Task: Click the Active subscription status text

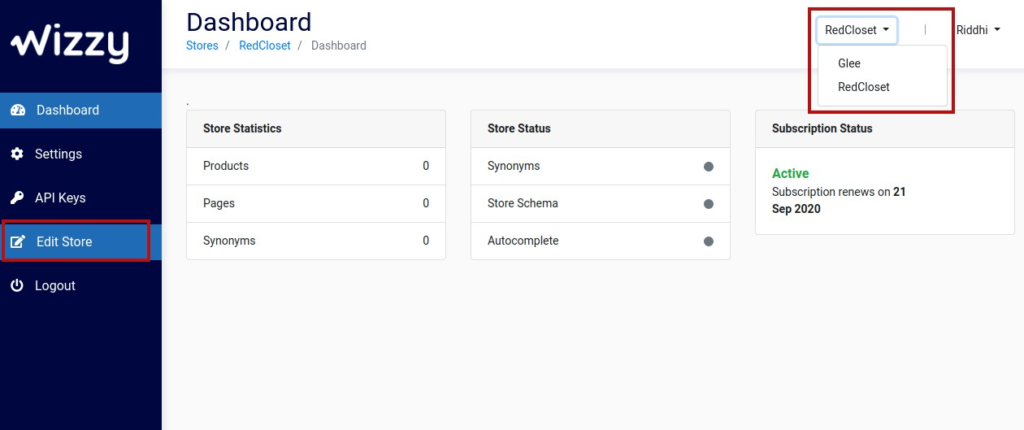Action: [790, 173]
